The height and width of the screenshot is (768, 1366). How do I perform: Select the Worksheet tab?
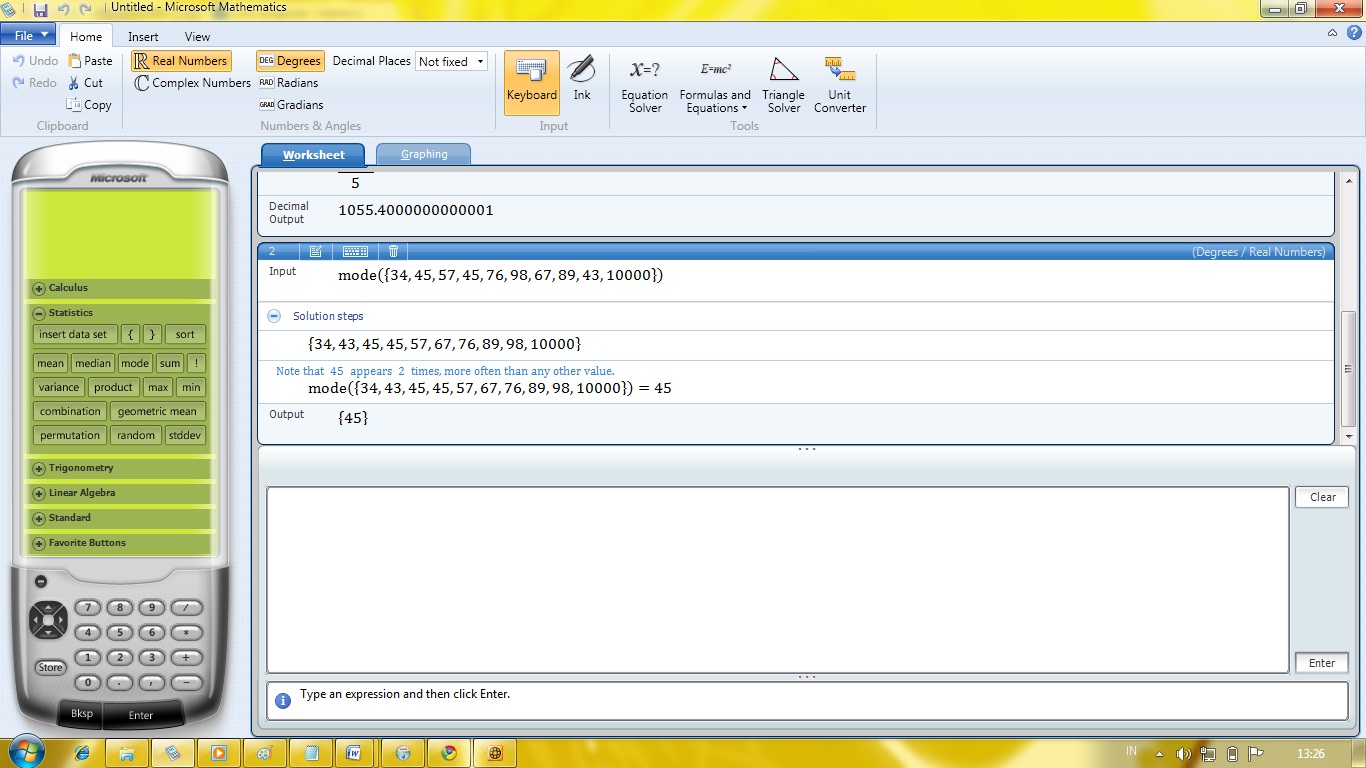coord(313,155)
